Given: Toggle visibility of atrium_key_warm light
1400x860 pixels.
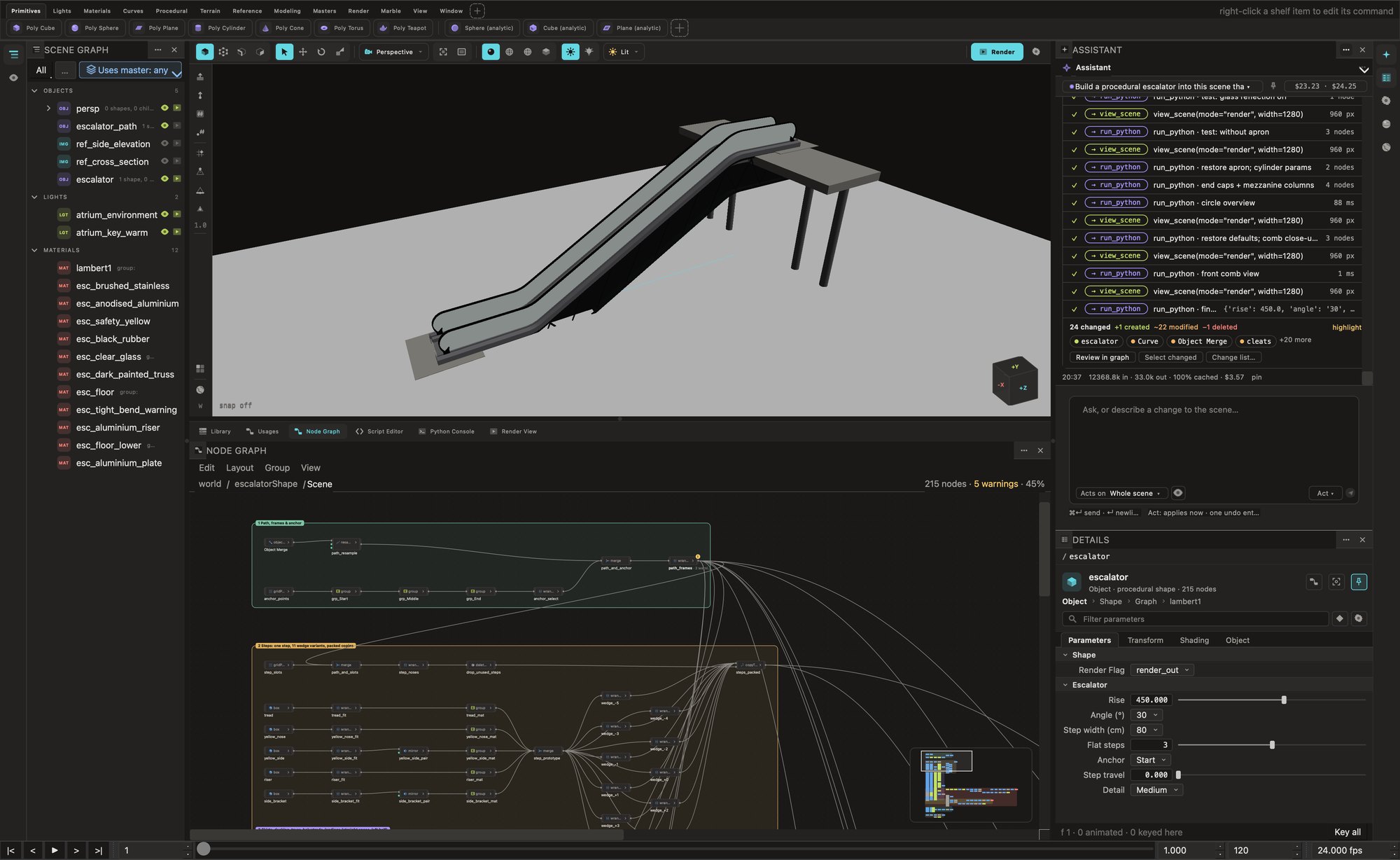Looking at the screenshot, I should [164, 232].
